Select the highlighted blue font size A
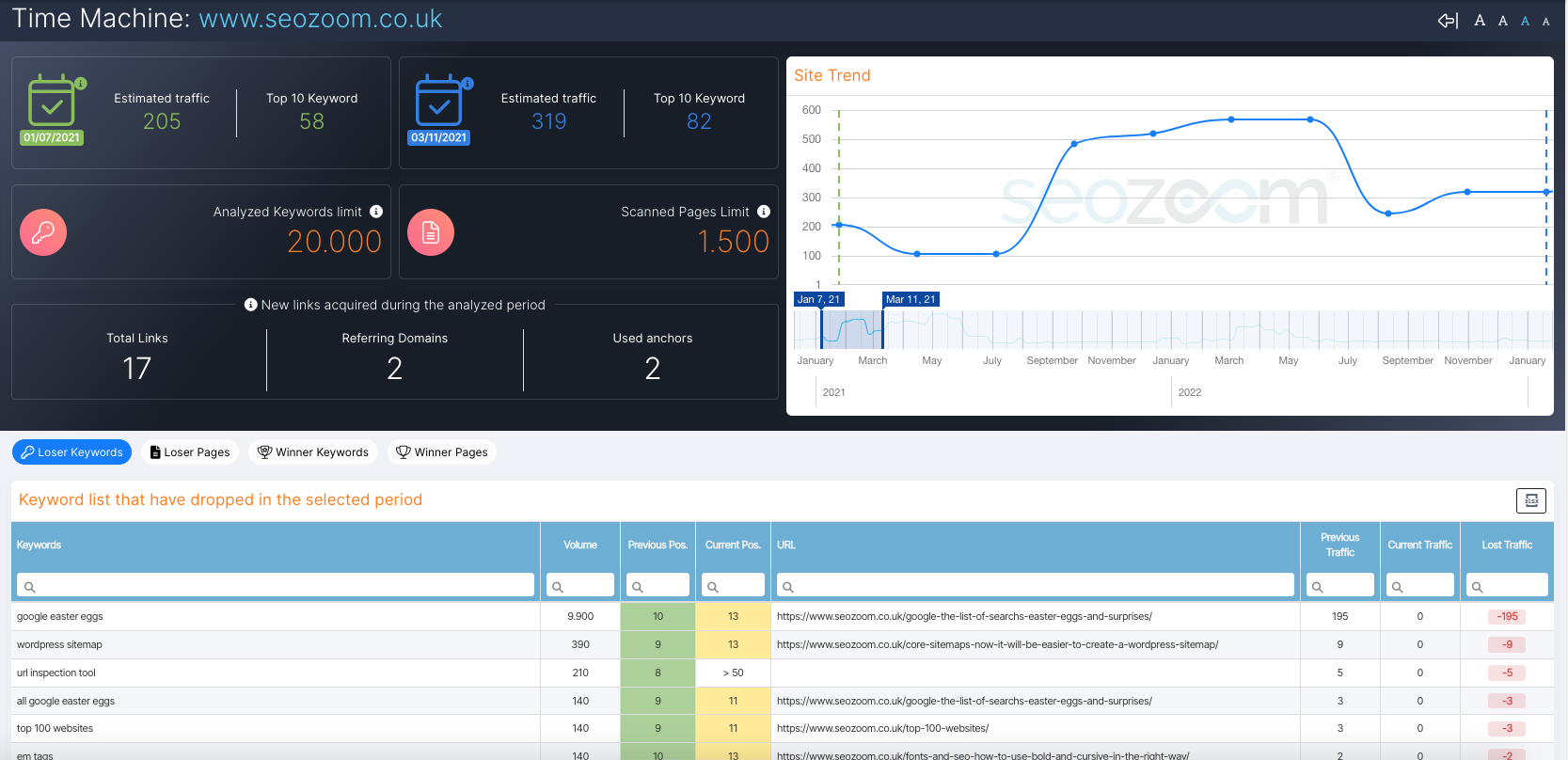Screen dimensions: 1568x760 click(1526, 21)
